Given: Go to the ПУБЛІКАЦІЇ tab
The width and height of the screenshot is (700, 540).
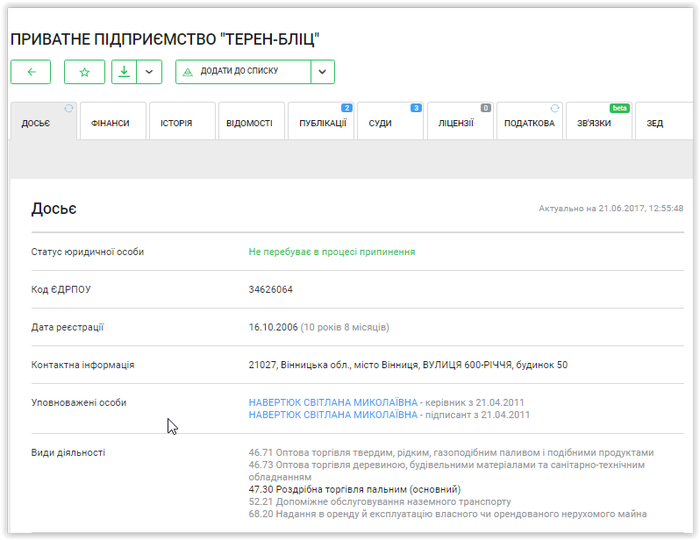Looking at the screenshot, I should [321, 121].
